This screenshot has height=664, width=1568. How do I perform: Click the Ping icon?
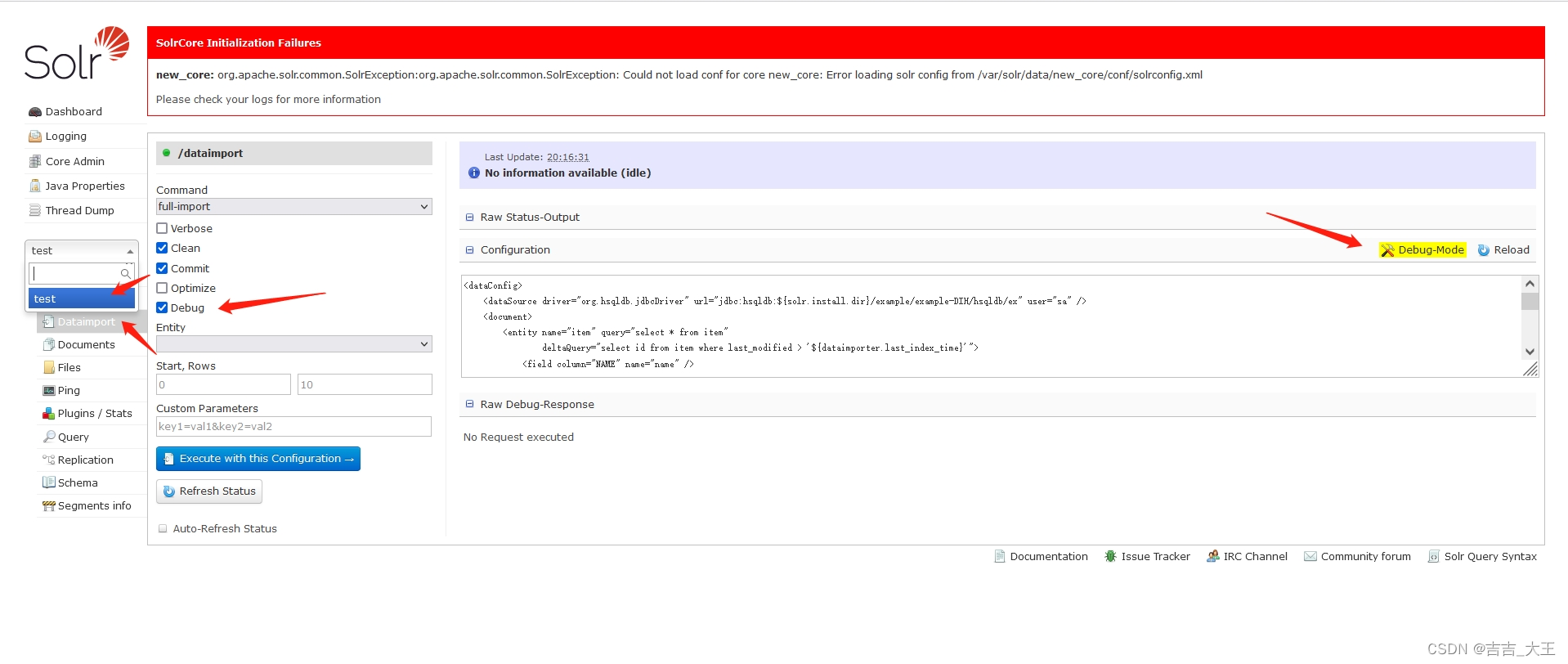point(48,391)
